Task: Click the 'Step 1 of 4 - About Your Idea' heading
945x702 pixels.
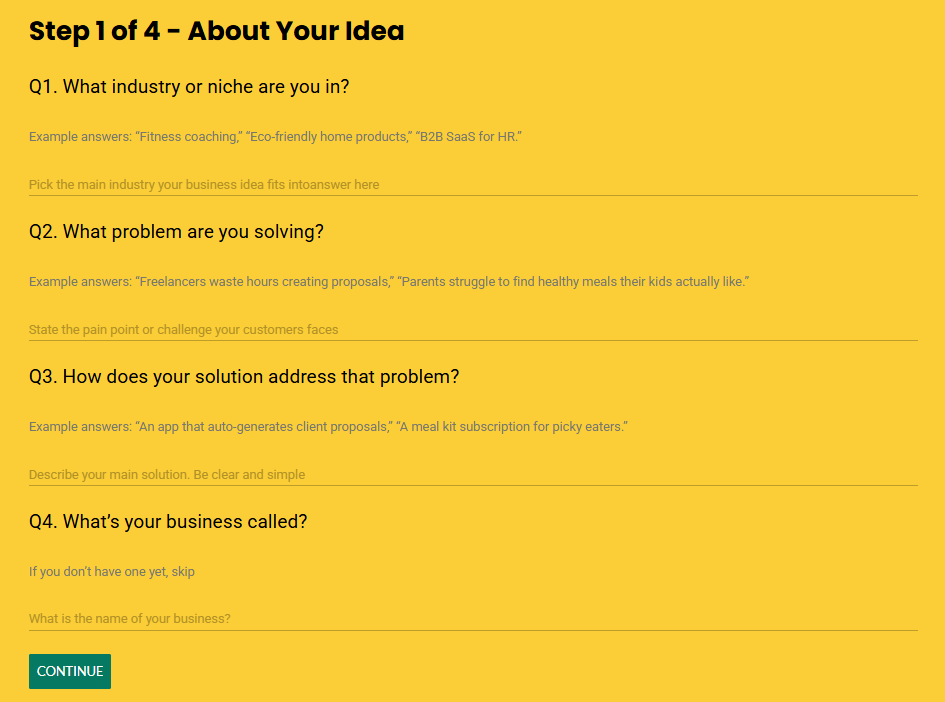Action: pos(216,31)
